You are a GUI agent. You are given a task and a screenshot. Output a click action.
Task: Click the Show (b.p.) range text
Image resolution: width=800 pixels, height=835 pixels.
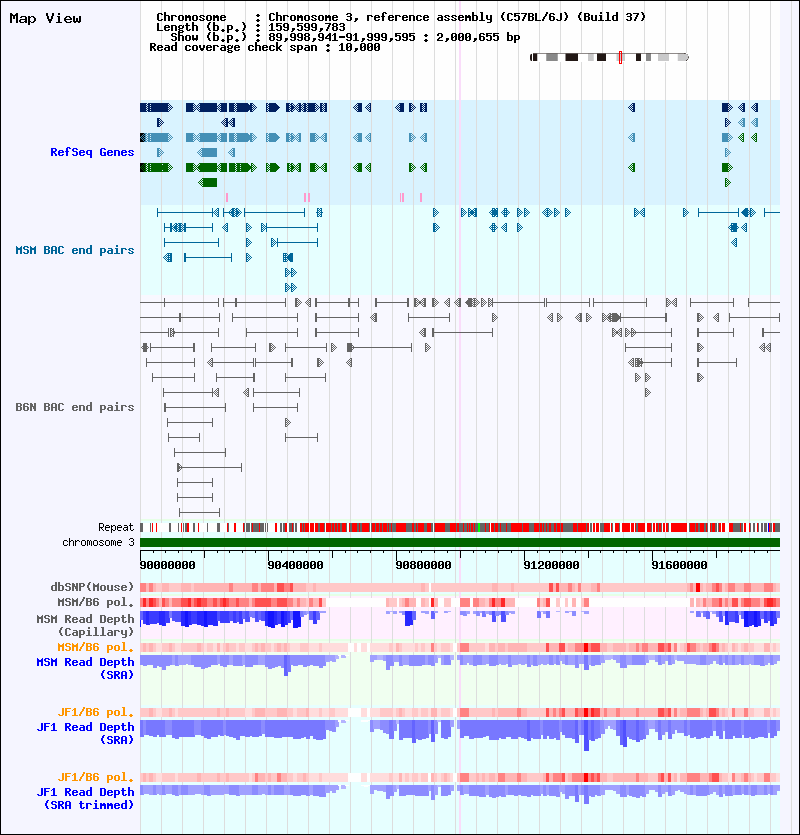(345, 37)
